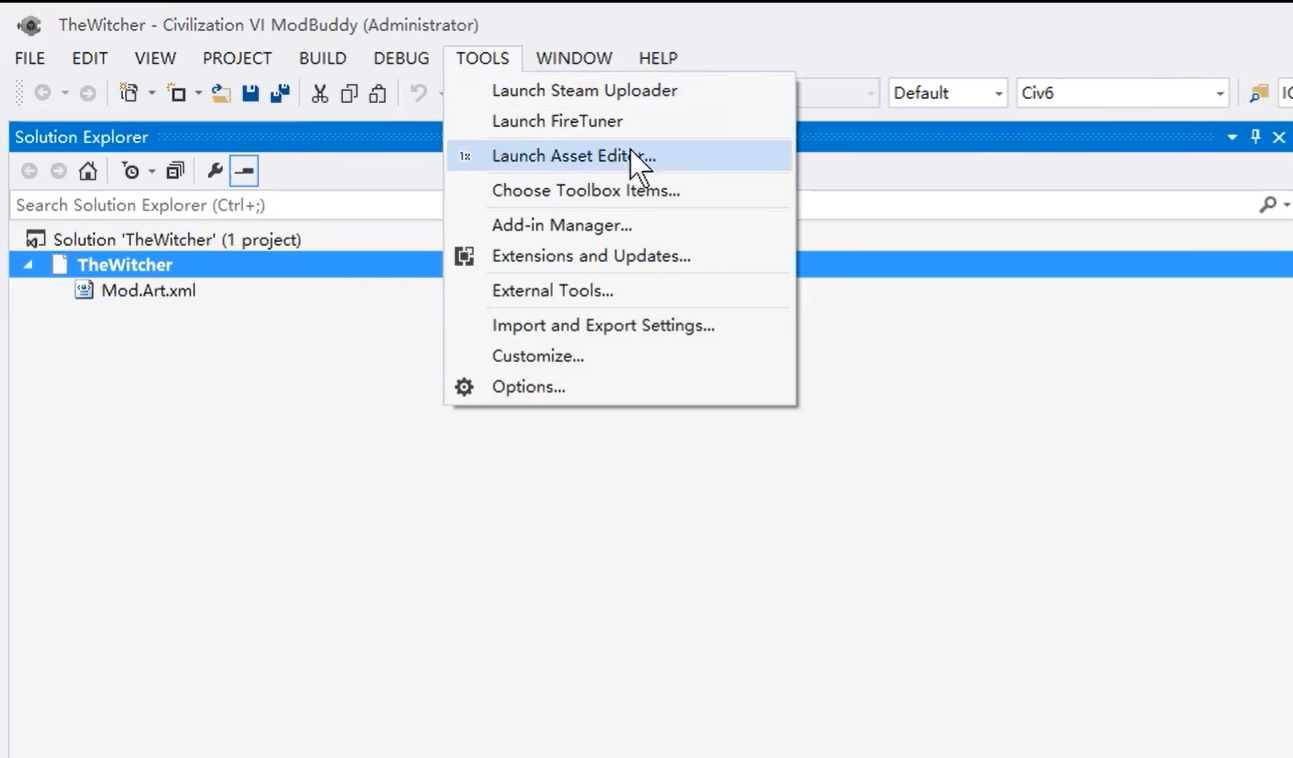Open the Pending Changes Filter dropdown arrow
Screen dimensions: 1293x758
click(152, 171)
